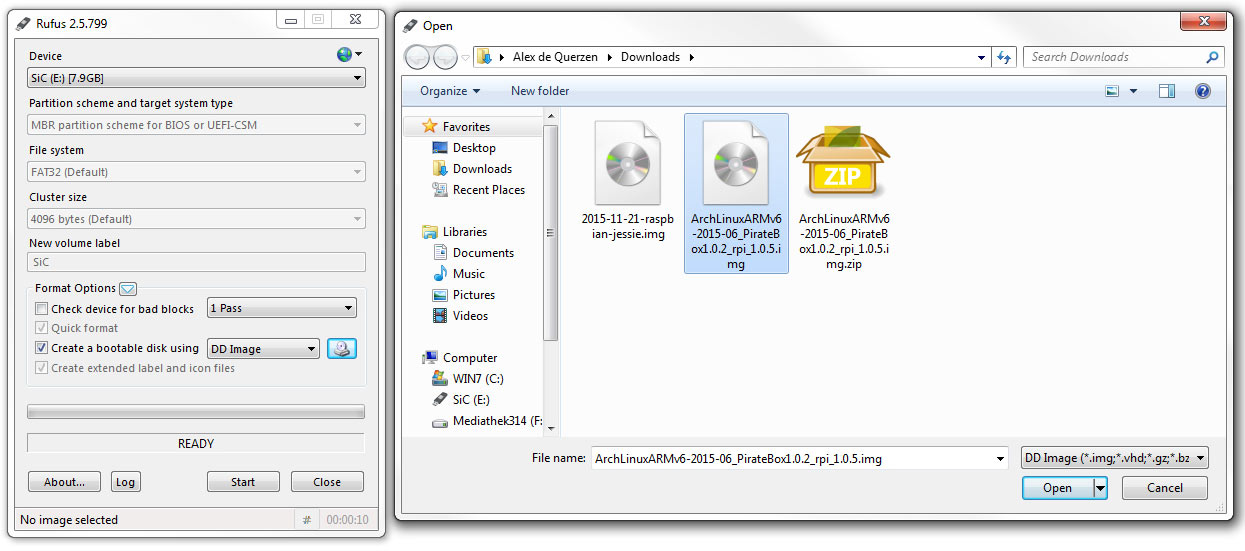The image size is (1245, 551).
Task: Toggle Create a bootable disk using checkbox
Action: (41, 348)
